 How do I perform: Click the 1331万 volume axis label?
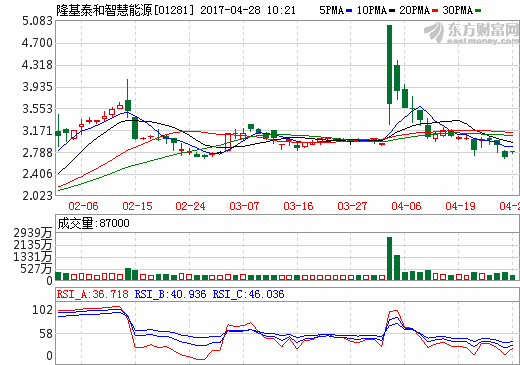pos(33,257)
